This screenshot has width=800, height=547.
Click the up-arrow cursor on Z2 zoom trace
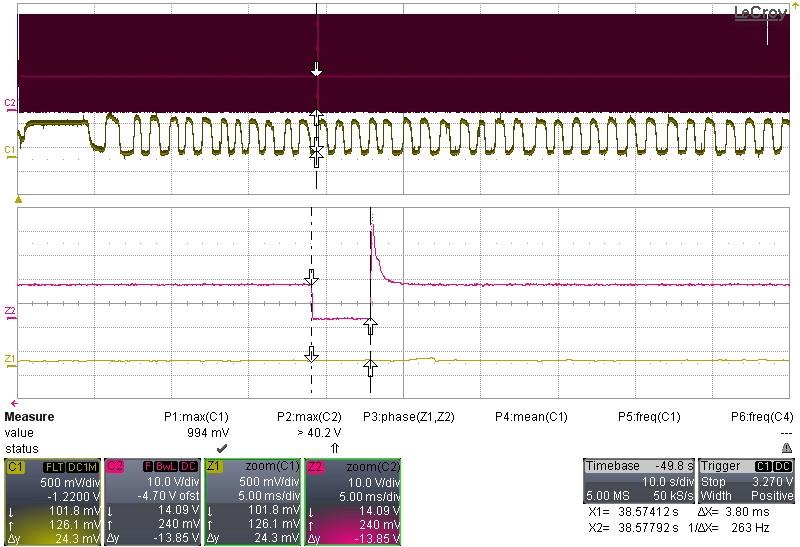pos(370,325)
